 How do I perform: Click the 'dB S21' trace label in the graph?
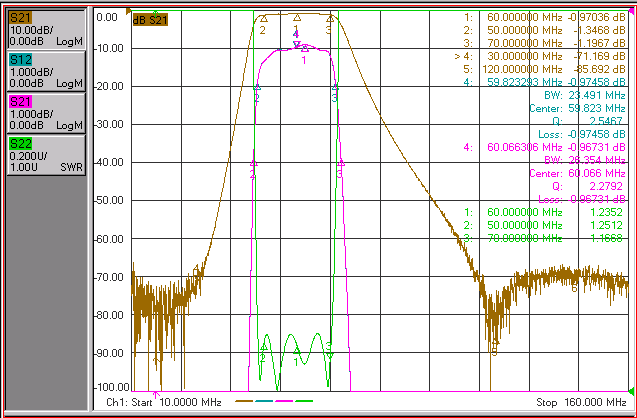pyautogui.click(x=150, y=19)
